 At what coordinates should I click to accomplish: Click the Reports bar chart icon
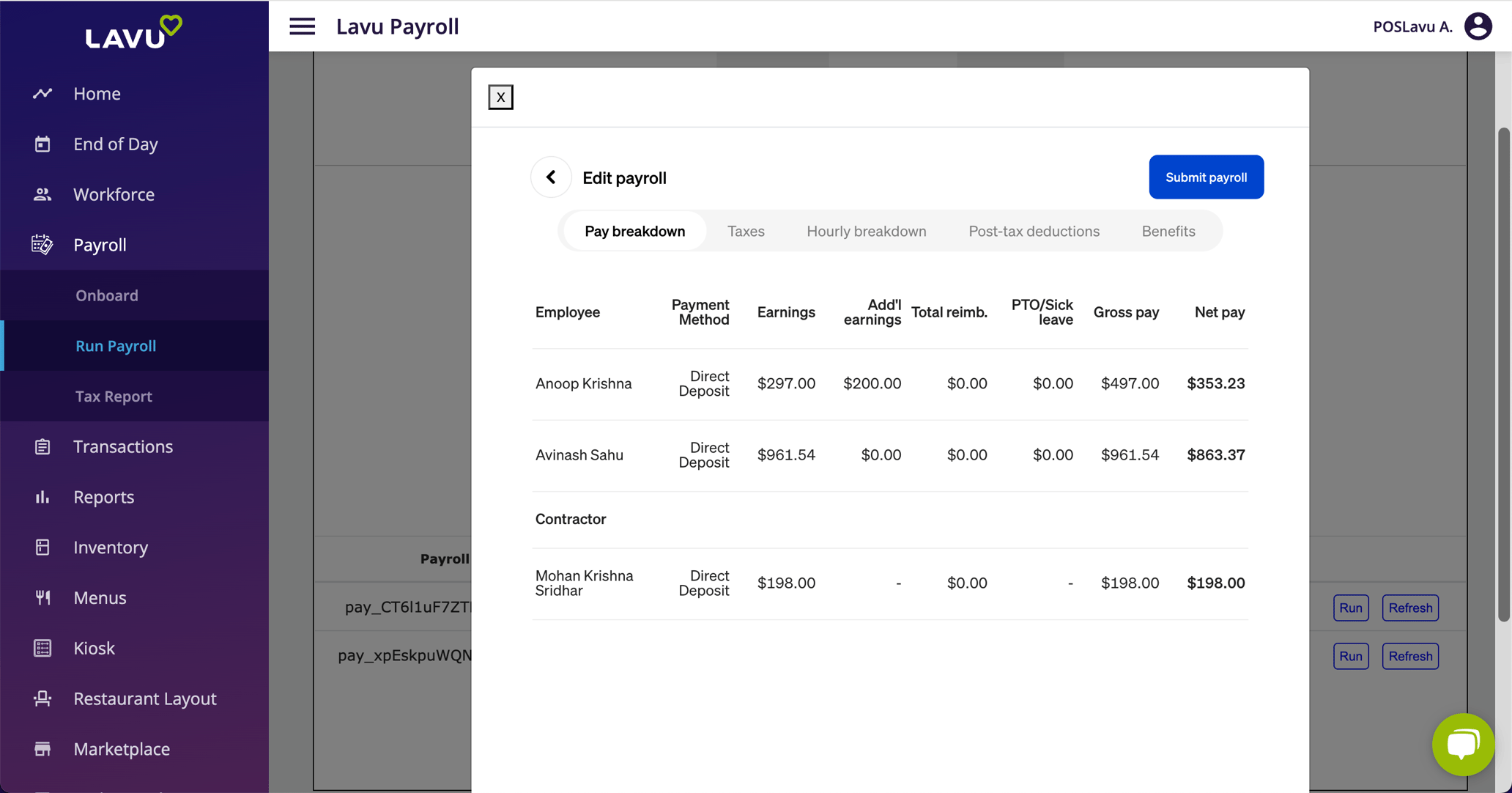(42, 497)
